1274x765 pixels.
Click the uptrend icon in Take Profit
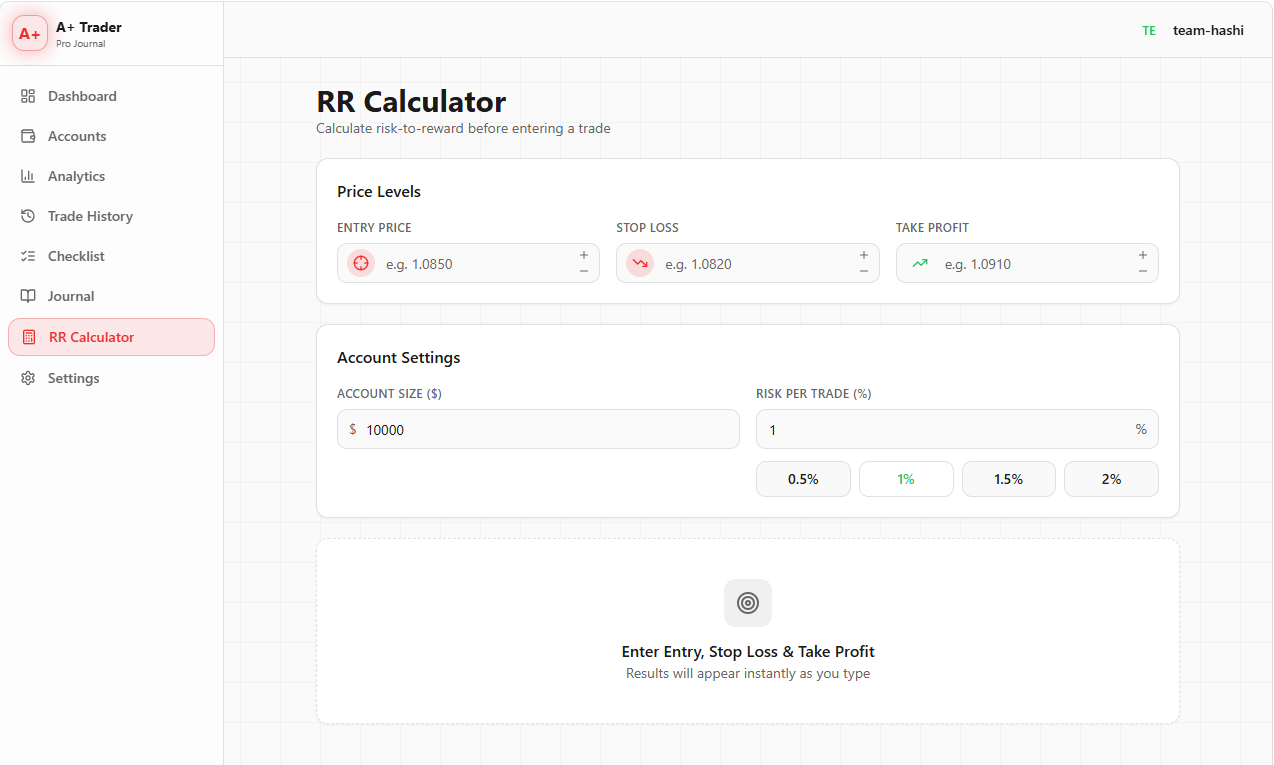(920, 263)
